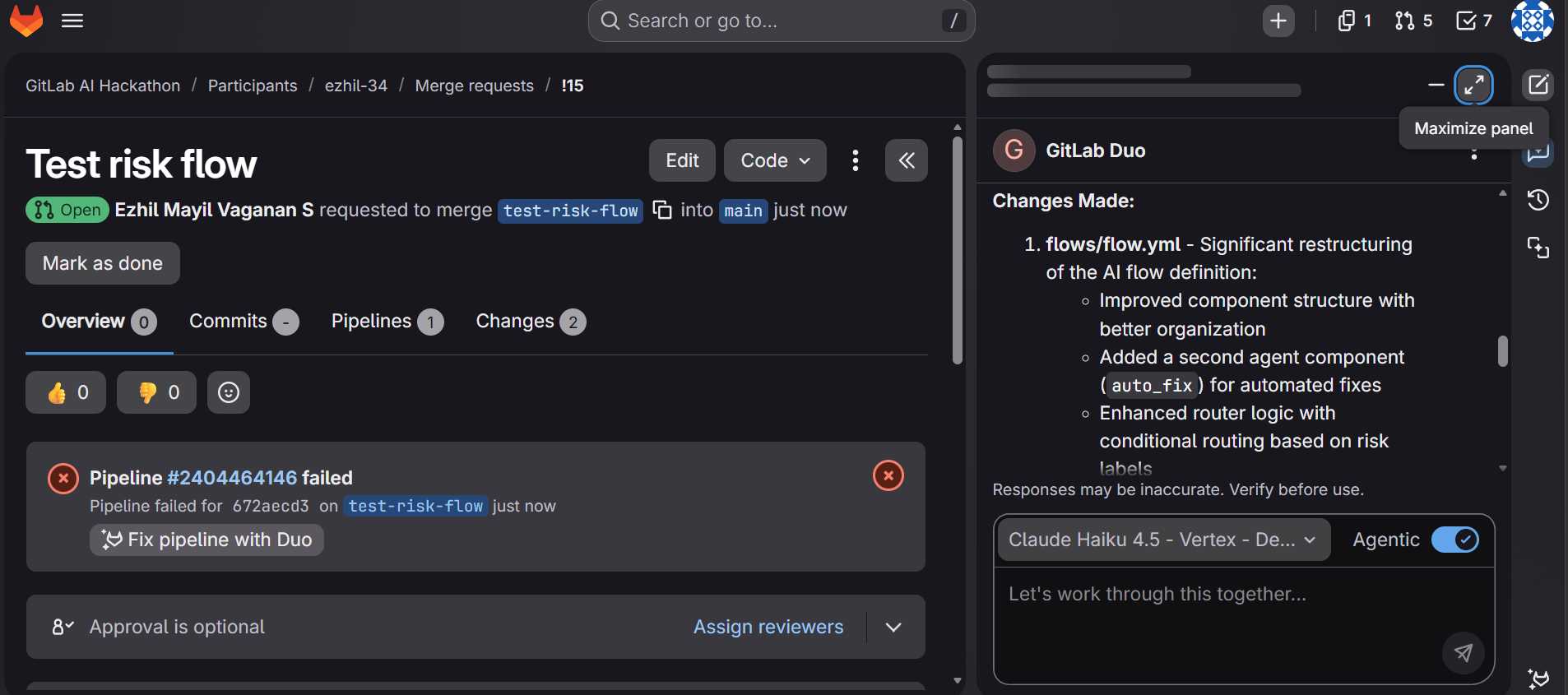This screenshot has height=695, width=1568.
Task: Toggle the thumbs down reaction
Action: click(156, 392)
